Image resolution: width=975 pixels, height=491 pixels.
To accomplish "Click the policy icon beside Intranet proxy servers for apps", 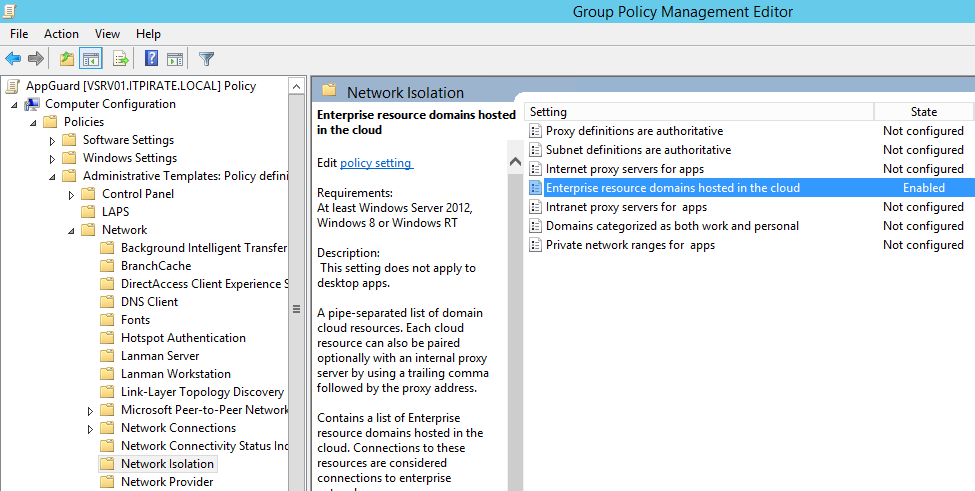I will coord(535,207).
